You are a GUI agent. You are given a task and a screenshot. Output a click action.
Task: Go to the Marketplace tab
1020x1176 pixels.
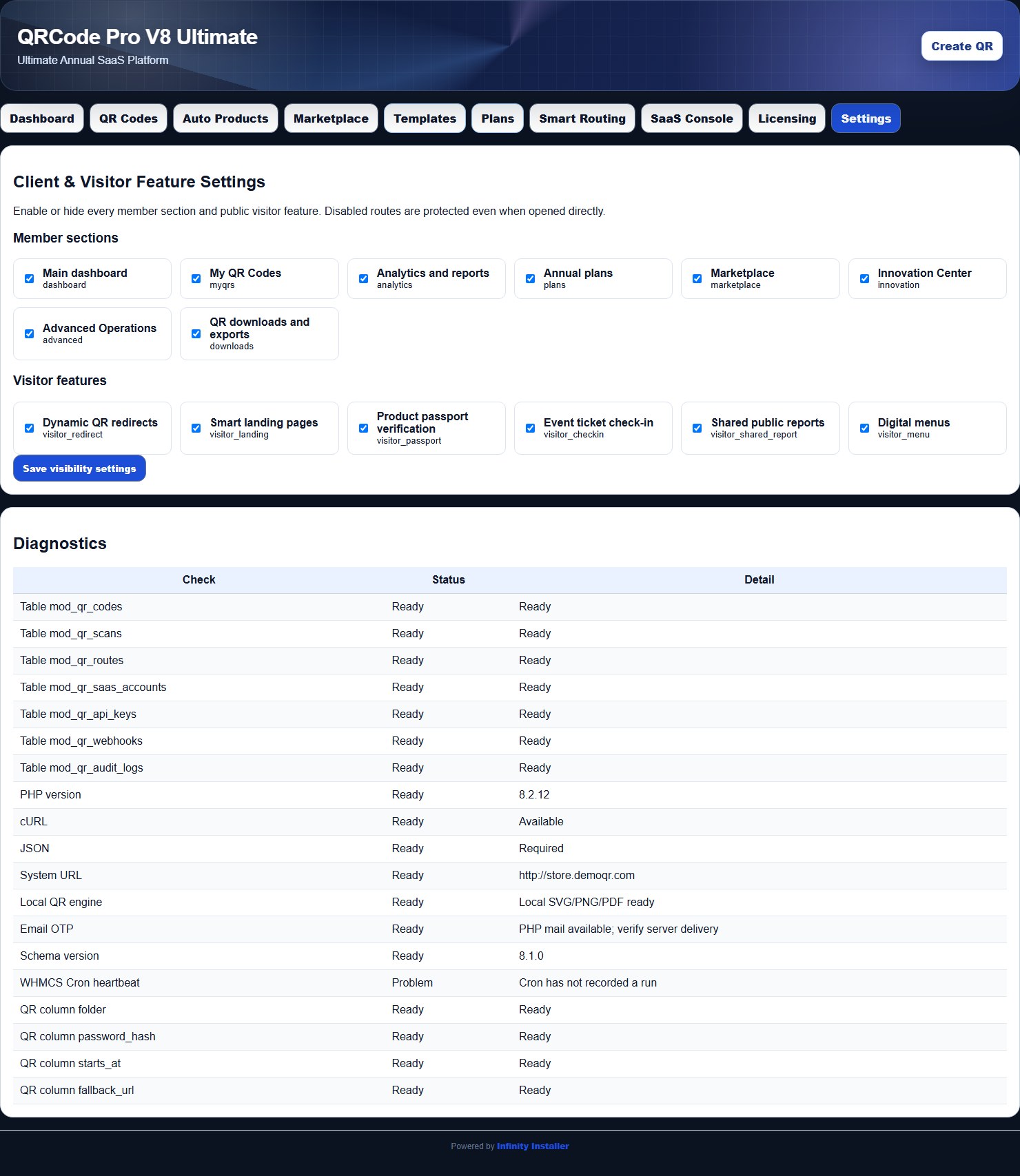pyautogui.click(x=331, y=118)
